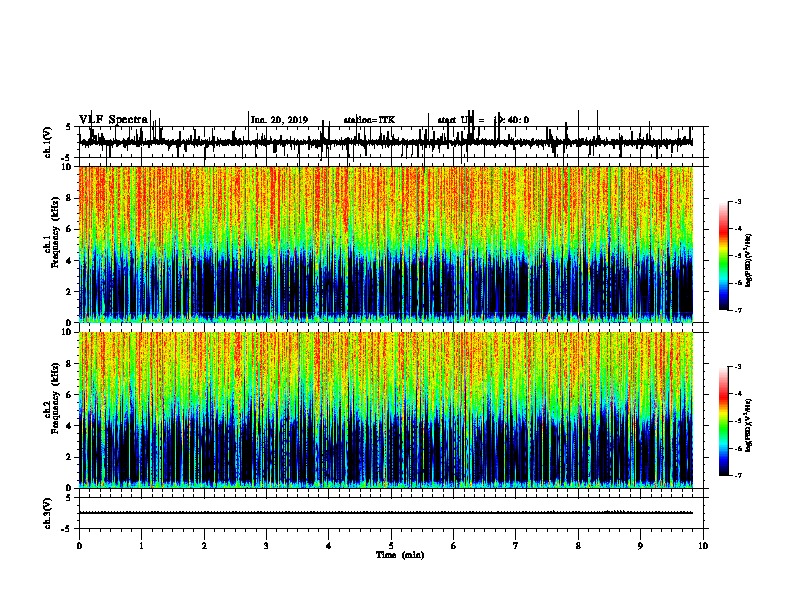Click the "-3" tick on lower color bar
This screenshot has height=612, width=792.
click(738, 367)
